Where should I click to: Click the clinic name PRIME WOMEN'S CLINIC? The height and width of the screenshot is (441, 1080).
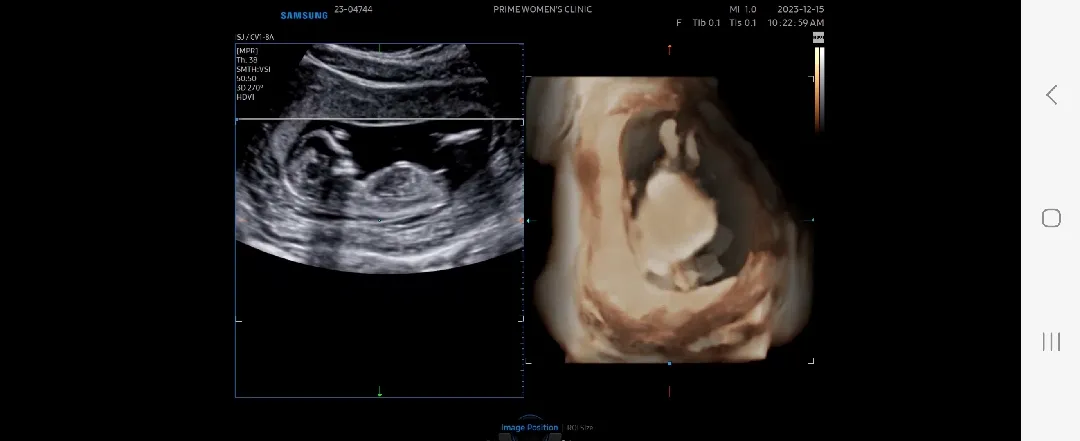(543, 10)
